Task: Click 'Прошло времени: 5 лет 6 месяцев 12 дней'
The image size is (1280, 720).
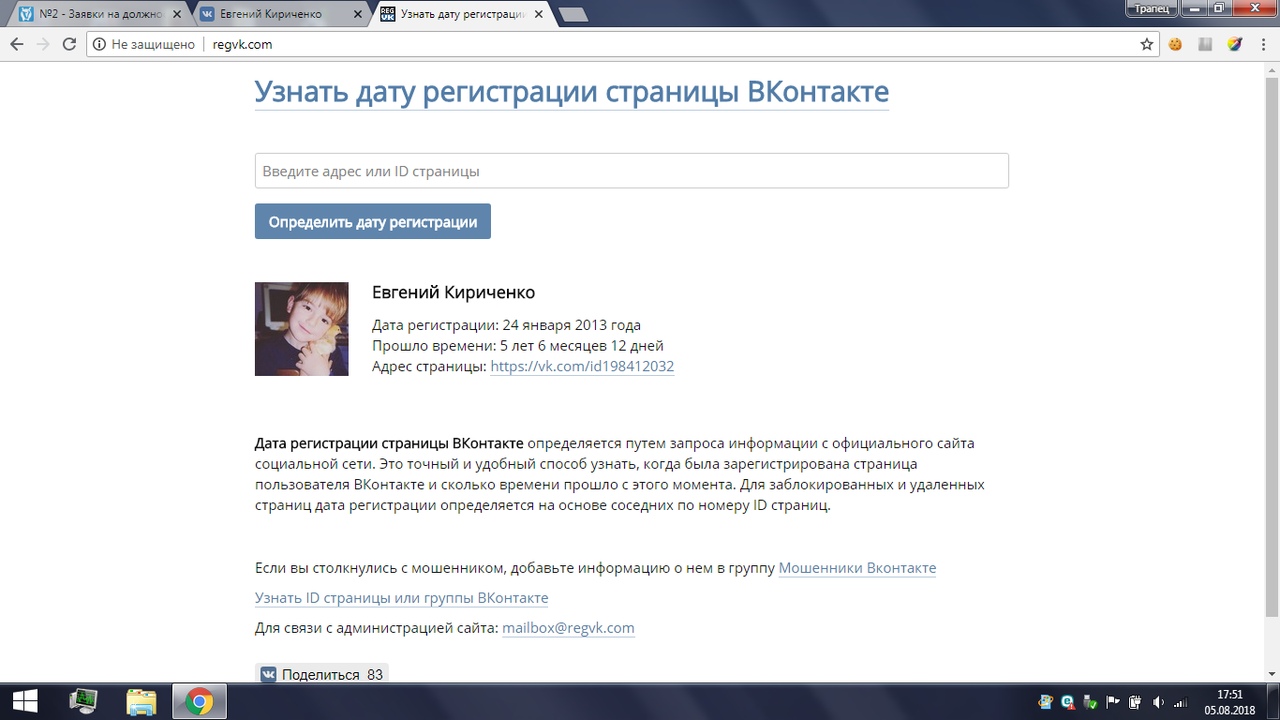Action: tap(518, 346)
